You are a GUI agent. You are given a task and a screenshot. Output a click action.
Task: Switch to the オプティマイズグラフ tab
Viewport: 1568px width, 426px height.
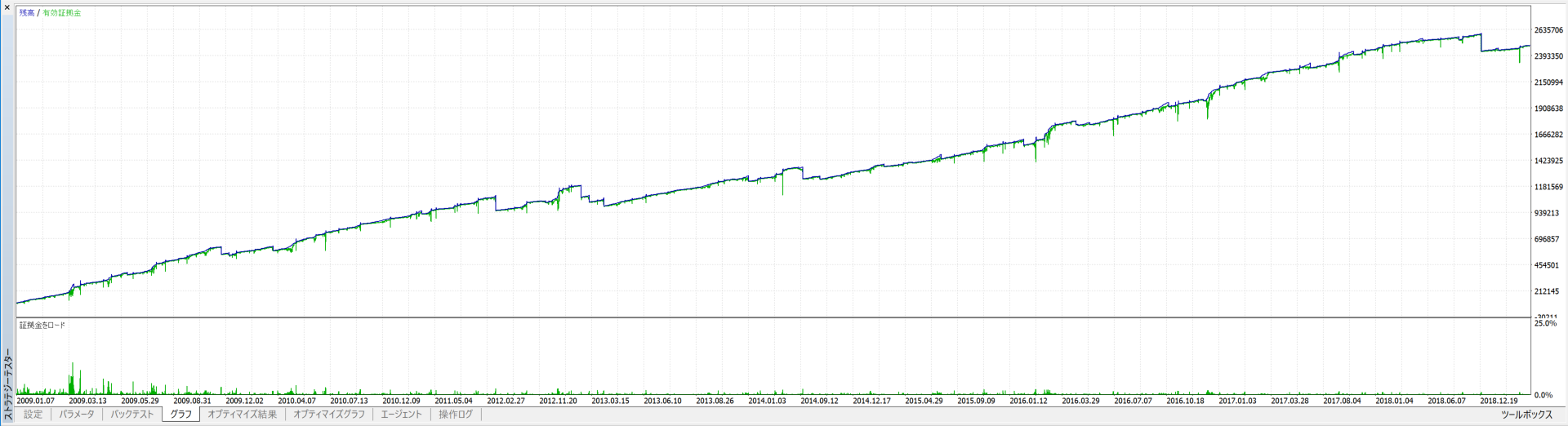(x=328, y=415)
